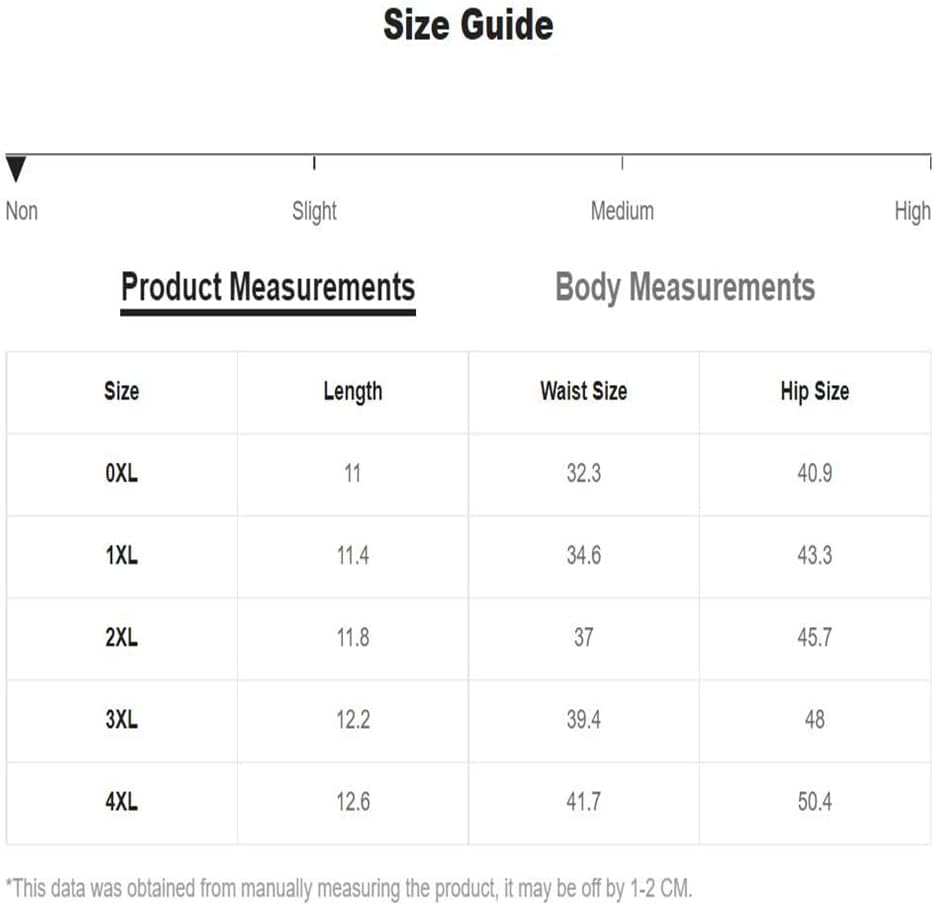Click the black triangle stretch indicator
The width and height of the screenshot is (934, 905).
(16, 169)
